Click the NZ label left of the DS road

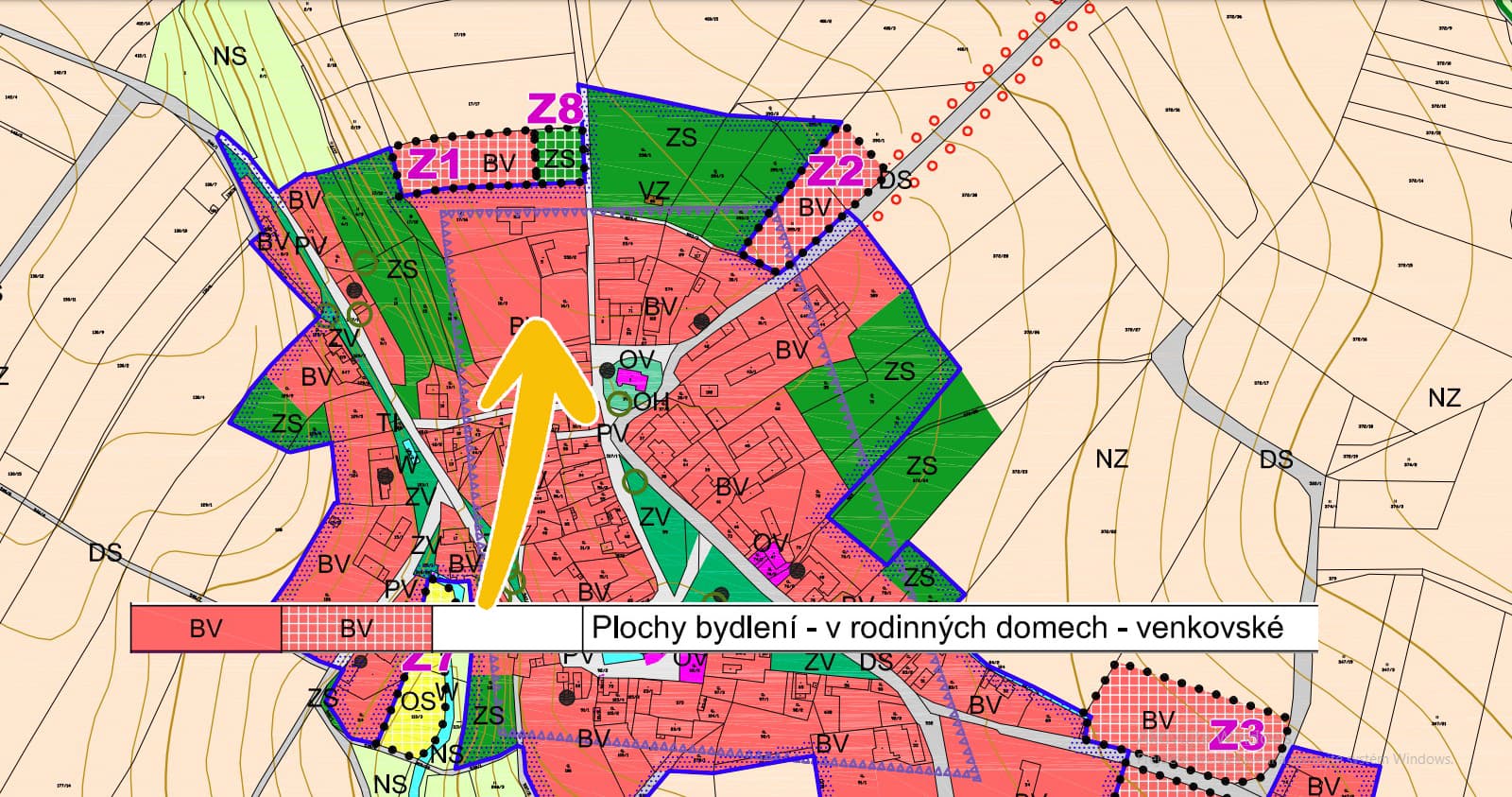[1112, 459]
